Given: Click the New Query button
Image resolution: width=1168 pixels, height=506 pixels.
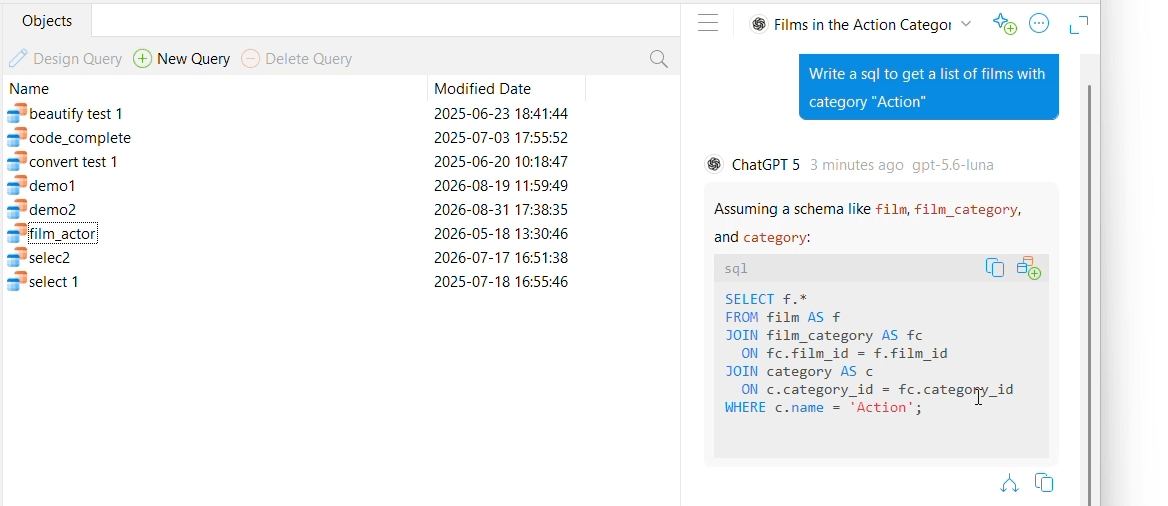Looking at the screenshot, I should pos(181,59).
